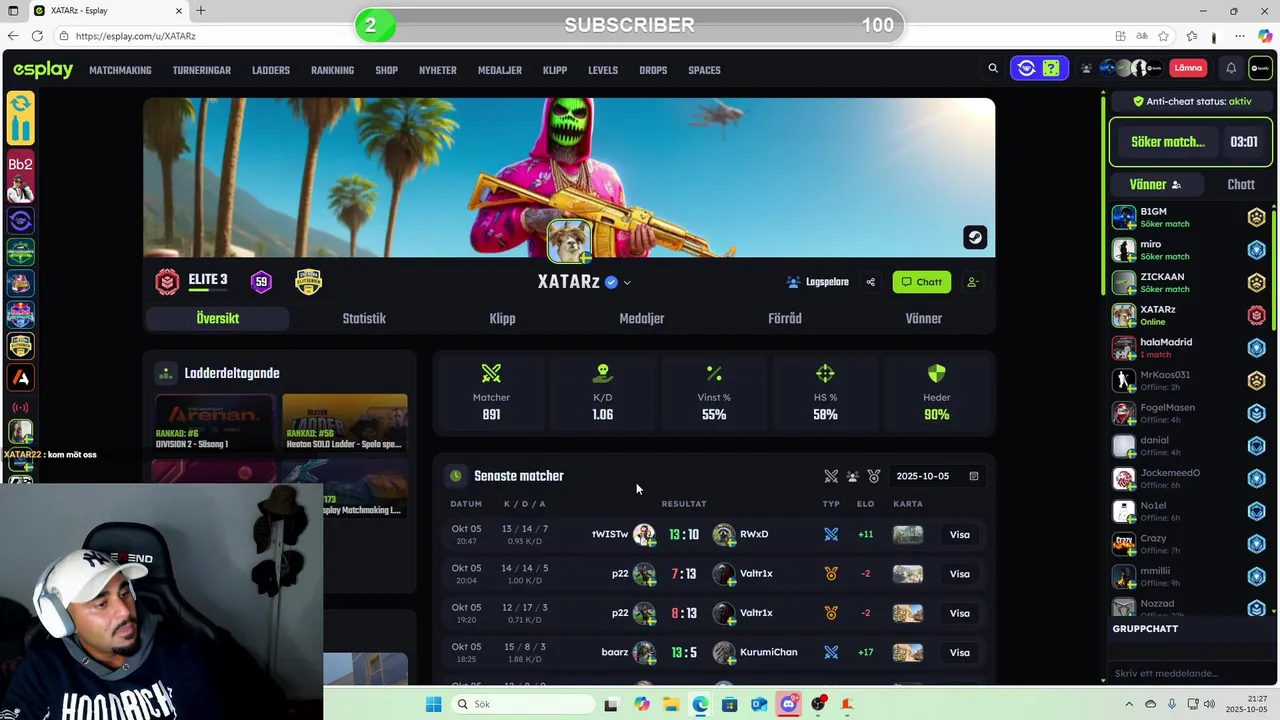The width and height of the screenshot is (1280, 720).
Task: Open the user avatar menu in header
Action: click(1260, 68)
